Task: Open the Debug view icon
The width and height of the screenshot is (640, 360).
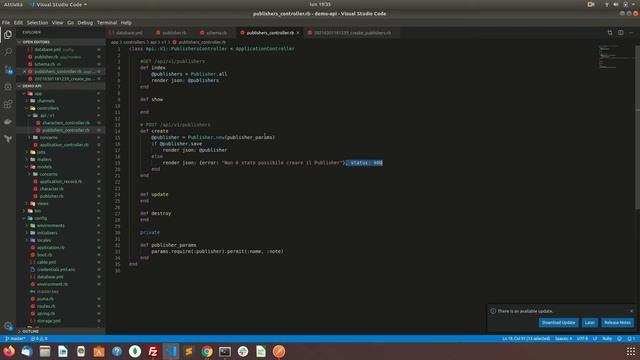Action: (x=8, y=87)
